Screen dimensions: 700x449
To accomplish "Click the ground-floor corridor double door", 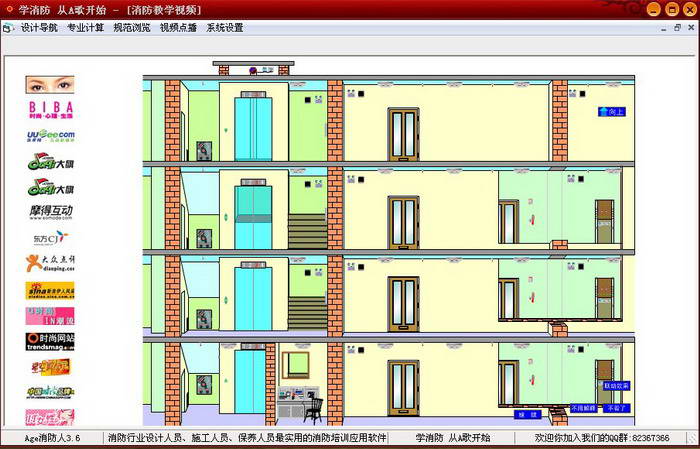I will [404, 388].
